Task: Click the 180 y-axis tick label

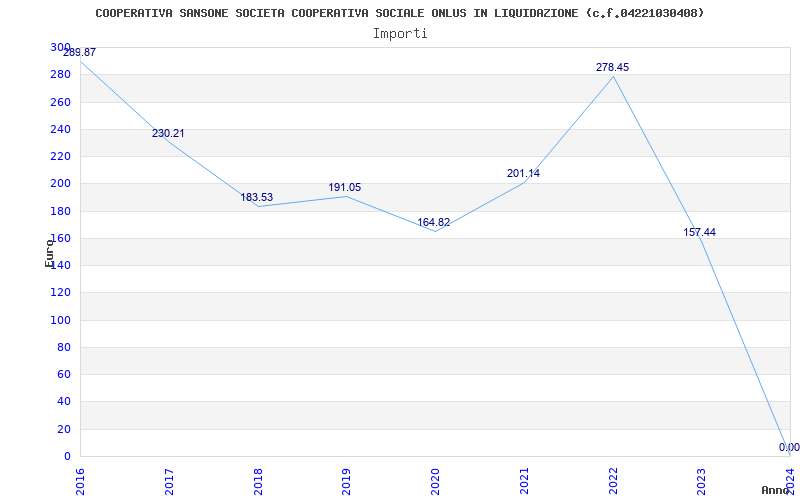Action: [60, 211]
